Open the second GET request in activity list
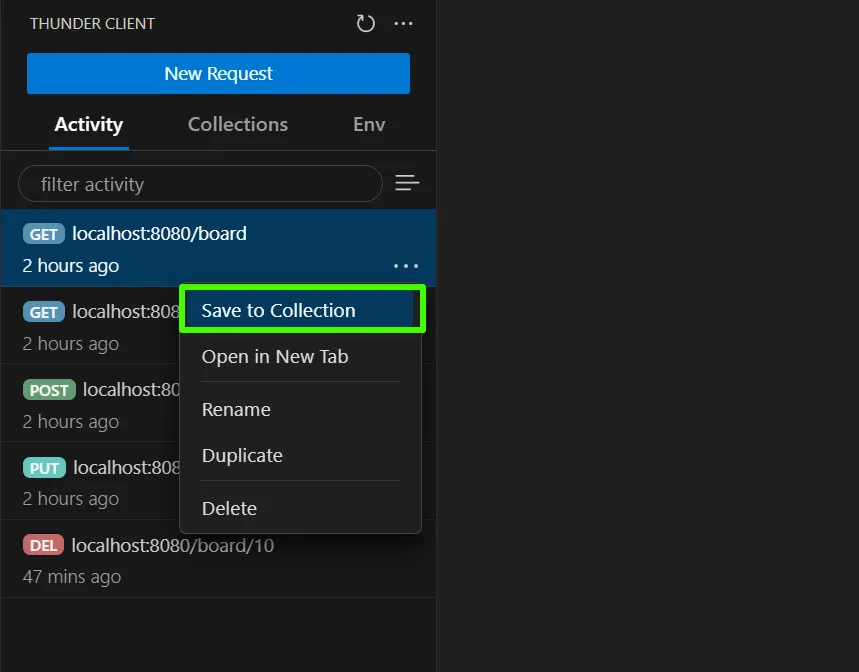 90,325
